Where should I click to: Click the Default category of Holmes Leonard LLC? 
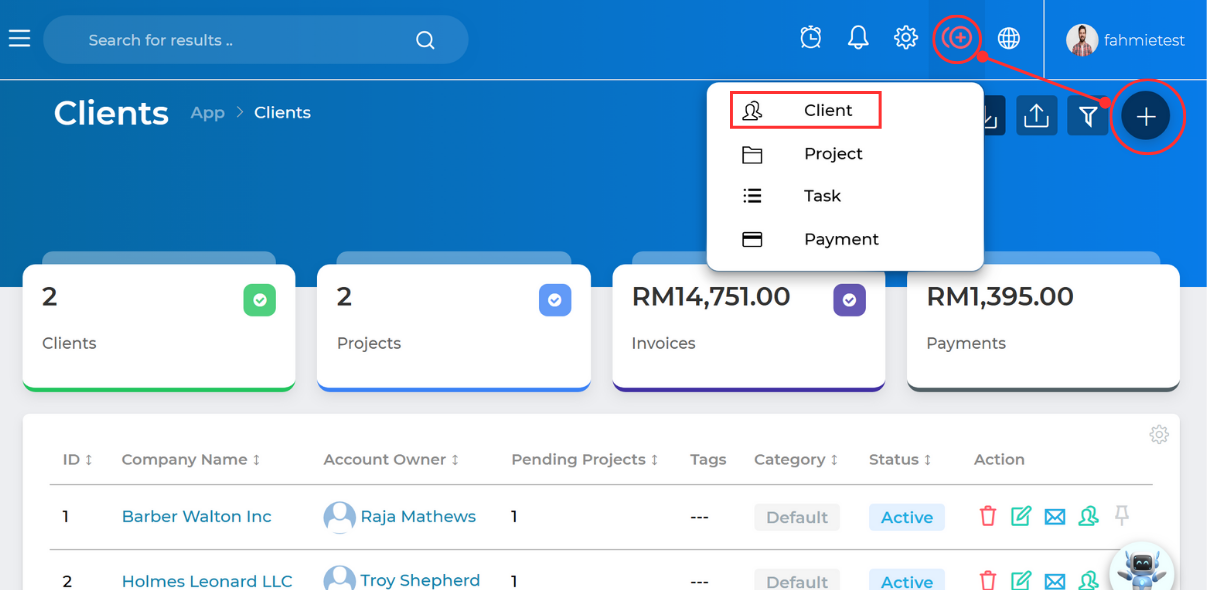click(797, 581)
